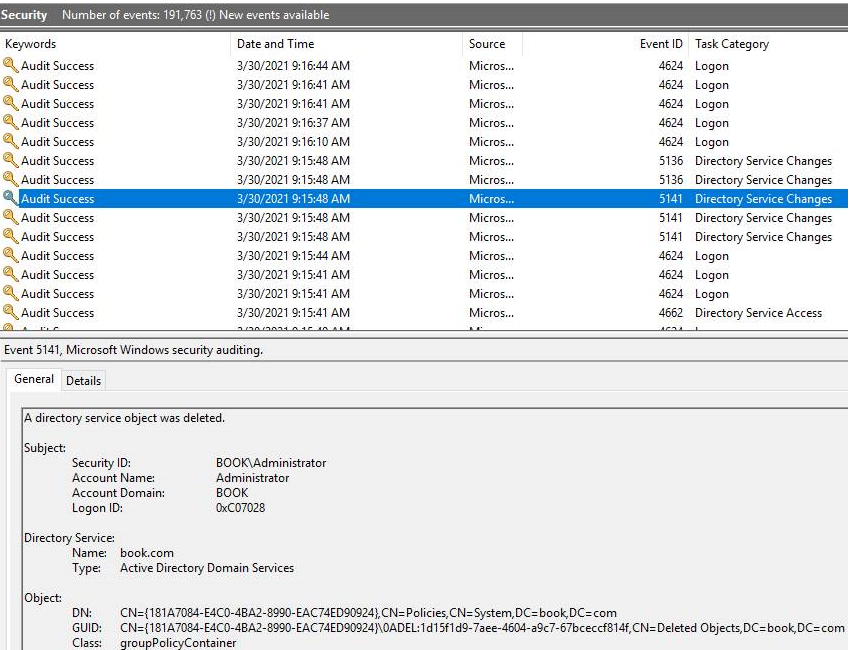Click Audit Success in the 4662 event row
This screenshot has height=650, width=855.
[x=58, y=313]
